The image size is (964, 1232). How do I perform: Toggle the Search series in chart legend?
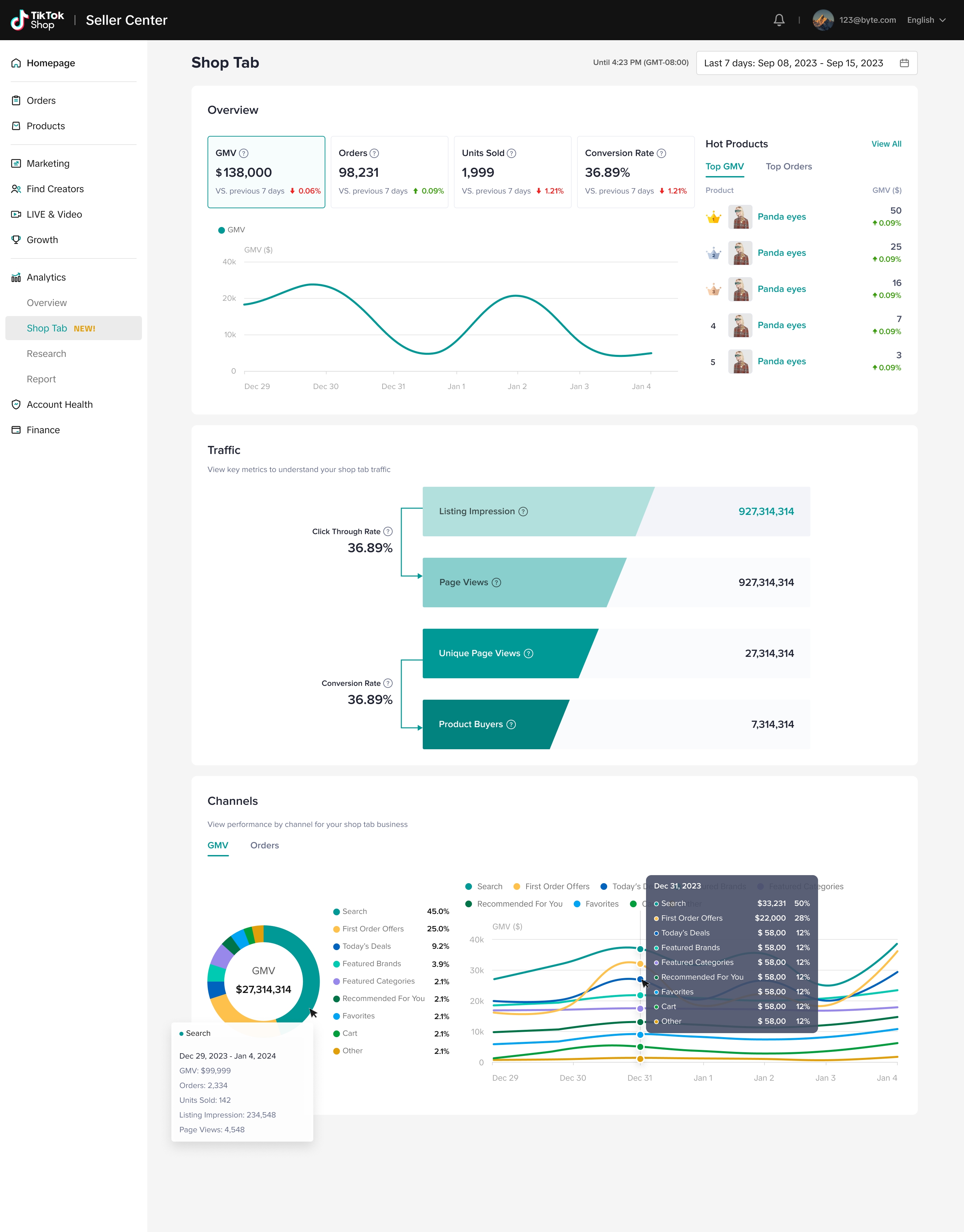click(484, 887)
